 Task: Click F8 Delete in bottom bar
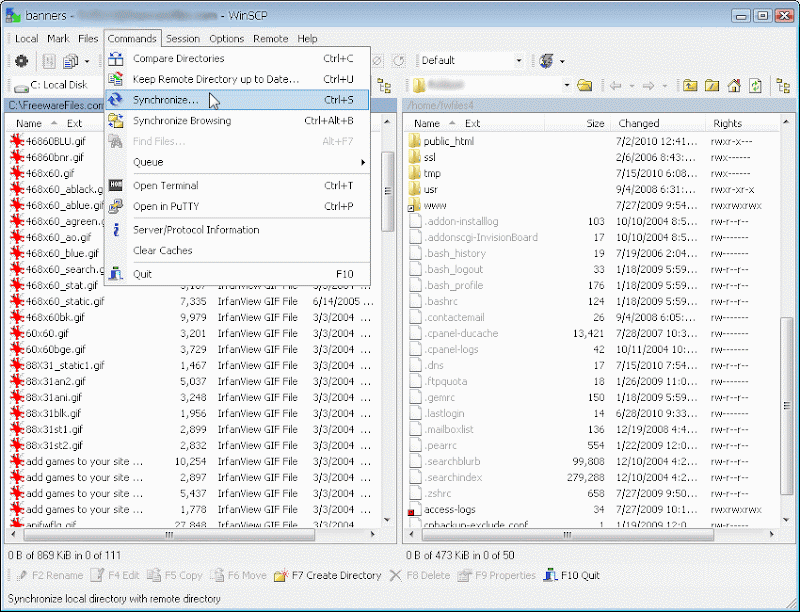click(x=419, y=575)
